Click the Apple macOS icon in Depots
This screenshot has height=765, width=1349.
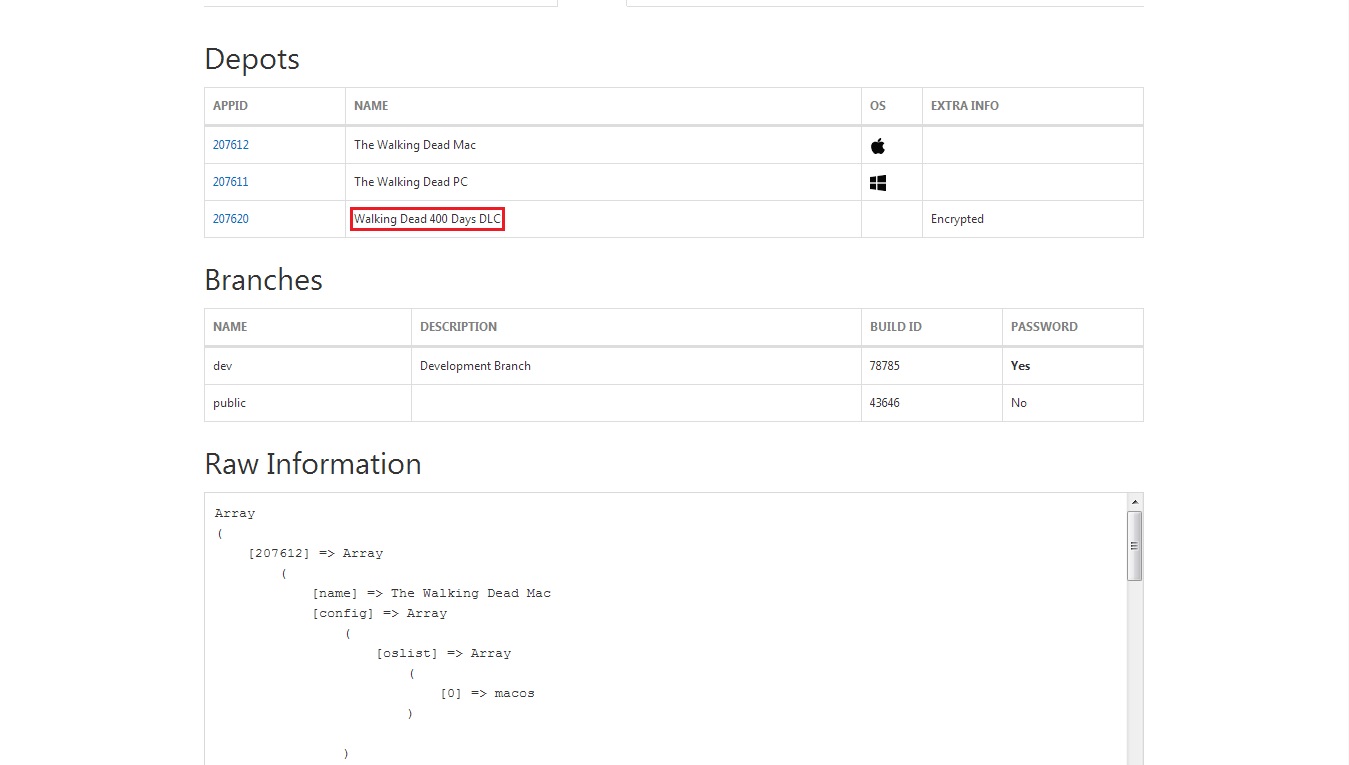(878, 146)
